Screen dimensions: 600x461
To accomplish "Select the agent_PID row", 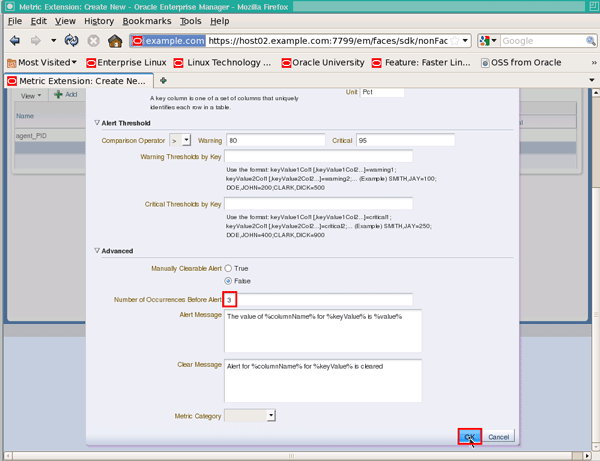I will tap(50, 135).
